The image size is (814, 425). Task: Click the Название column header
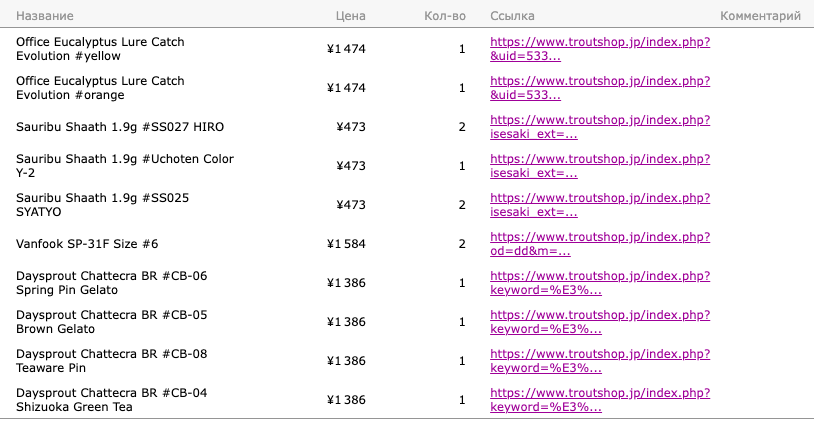tap(45, 16)
